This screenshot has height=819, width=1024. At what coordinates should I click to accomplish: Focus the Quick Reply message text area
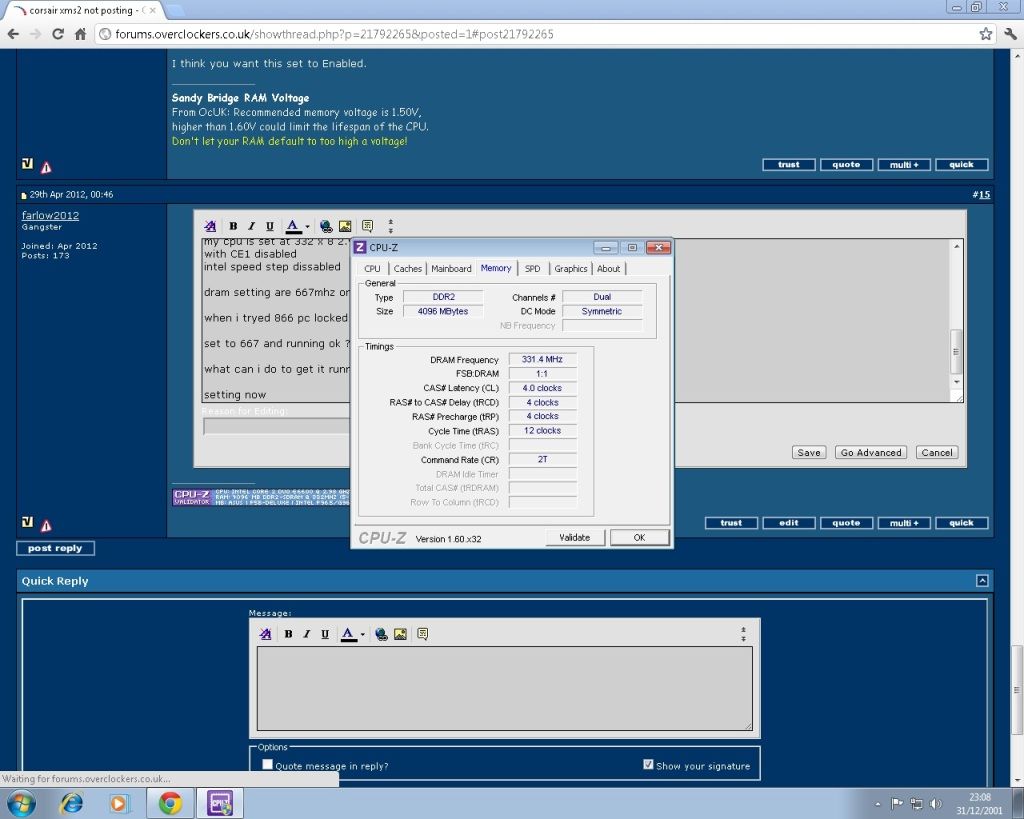click(505, 688)
